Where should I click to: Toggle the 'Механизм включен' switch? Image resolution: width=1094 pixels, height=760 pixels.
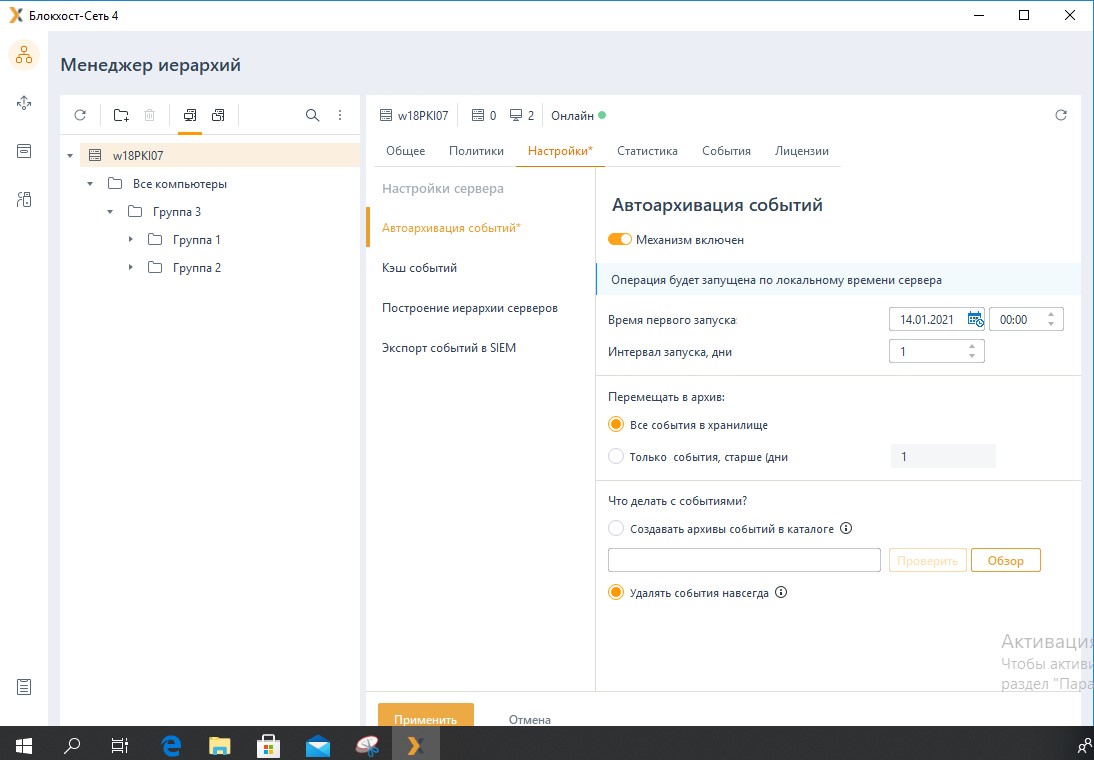coord(620,239)
